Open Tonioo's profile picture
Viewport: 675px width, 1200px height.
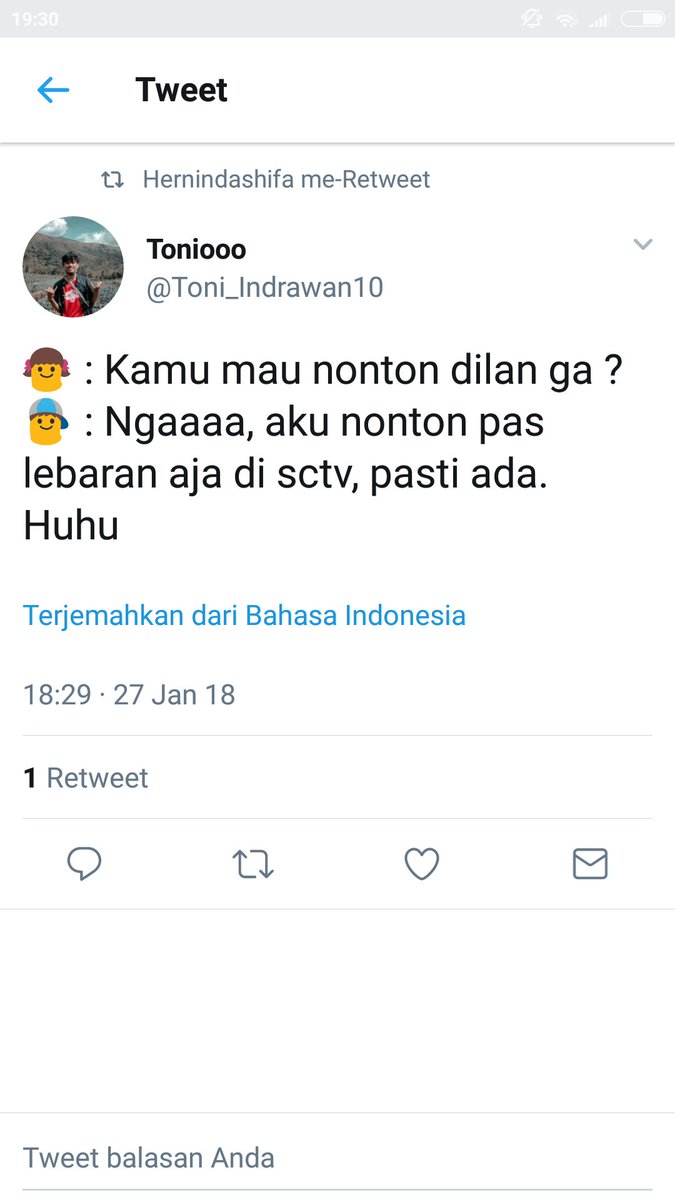tap(73, 267)
